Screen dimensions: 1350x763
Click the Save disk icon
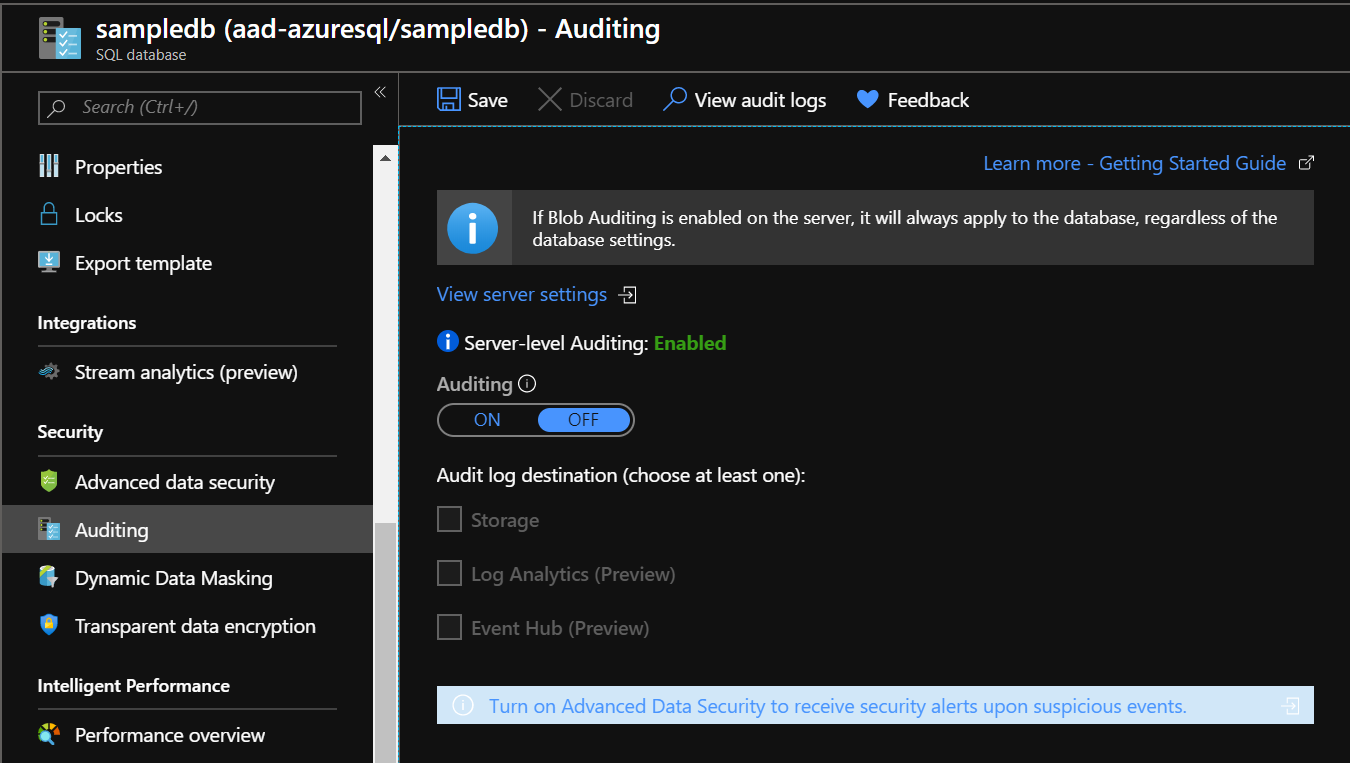coord(448,99)
